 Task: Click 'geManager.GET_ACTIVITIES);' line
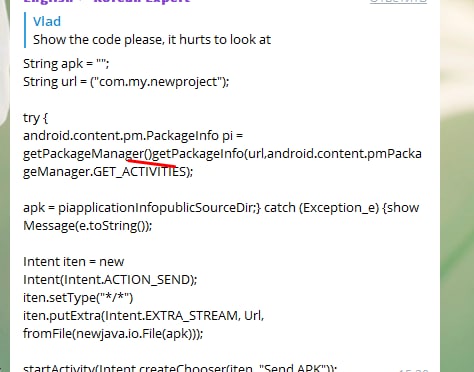coord(108,172)
